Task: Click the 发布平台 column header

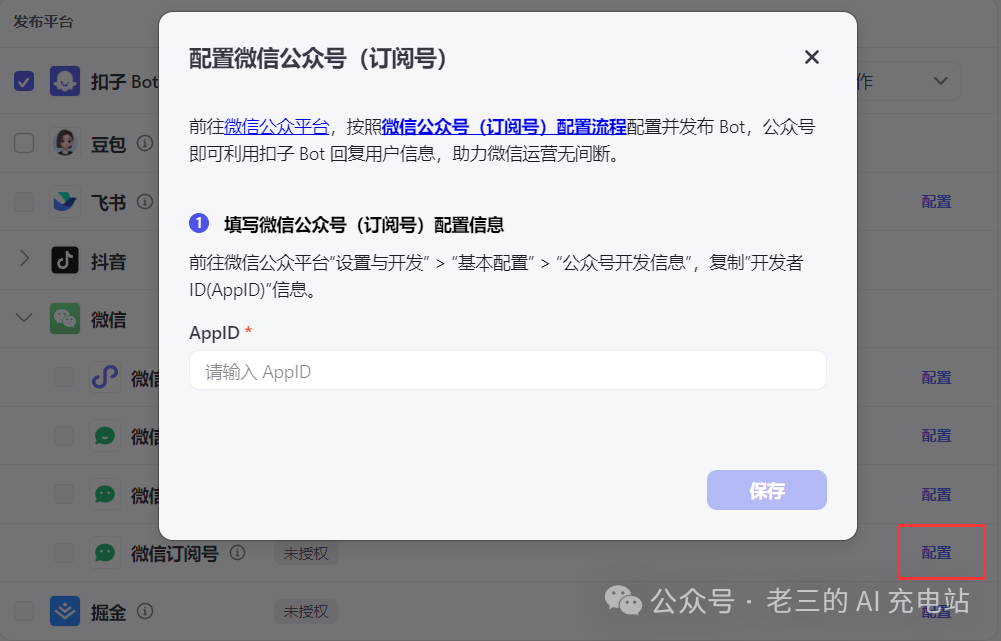Action: point(43,22)
